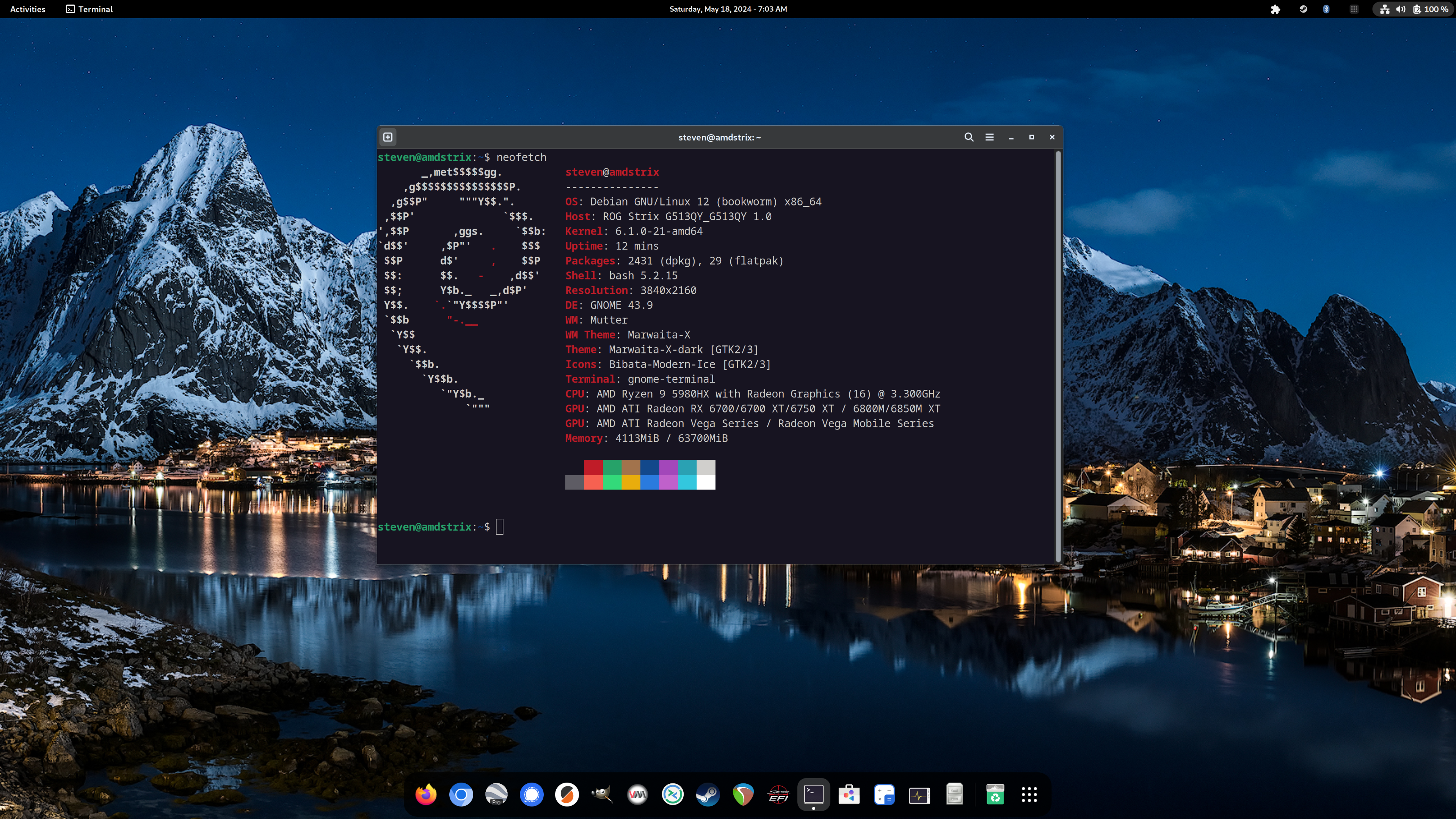Image resolution: width=1456 pixels, height=819 pixels.
Task: Click the volume speaker in system menu
Action: click(x=1401, y=9)
